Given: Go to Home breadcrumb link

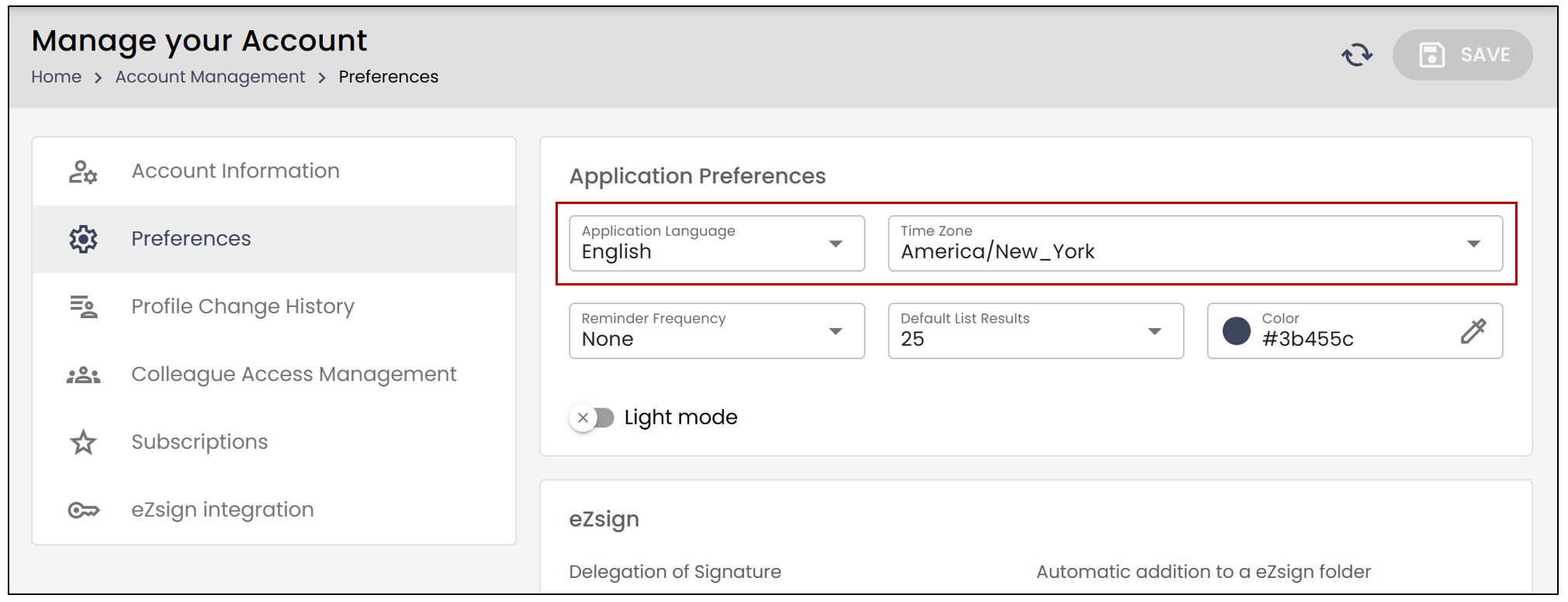Looking at the screenshot, I should [x=56, y=77].
